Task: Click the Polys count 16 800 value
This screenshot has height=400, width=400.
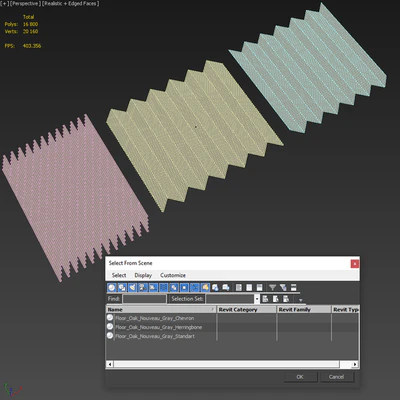Action: click(x=30, y=24)
